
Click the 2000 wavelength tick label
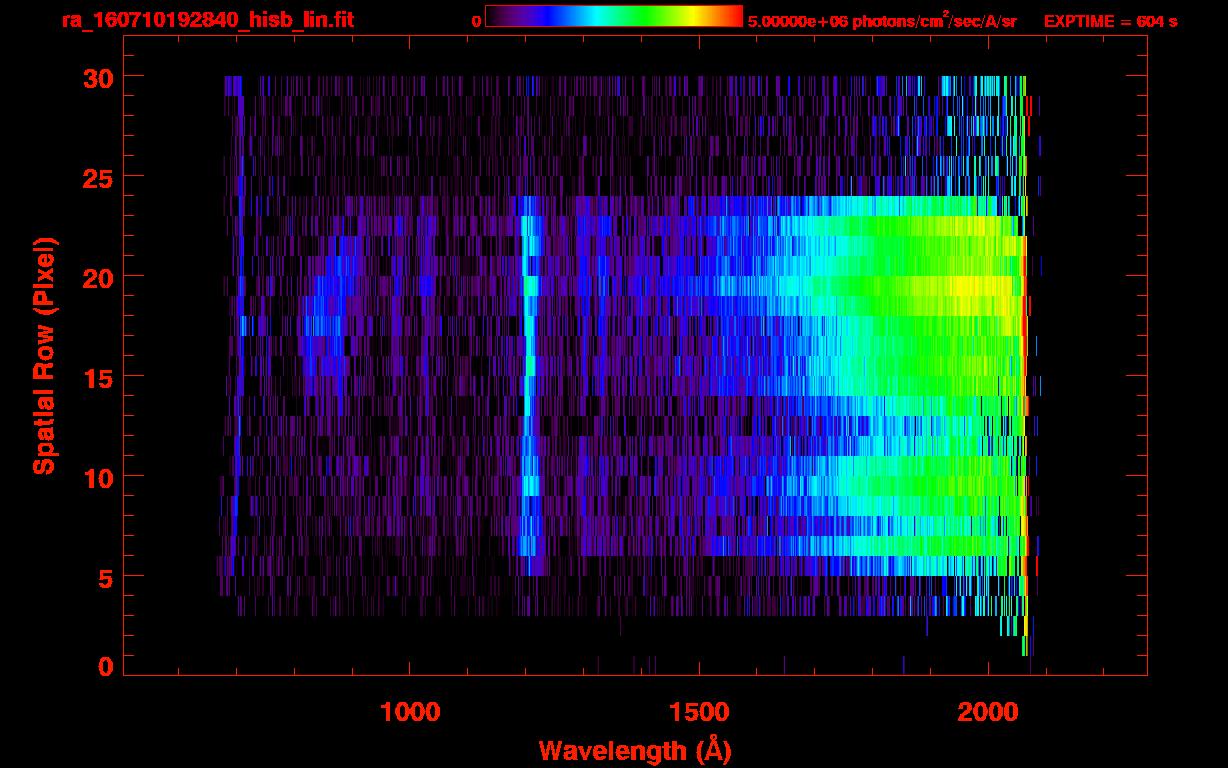[x=986, y=712]
